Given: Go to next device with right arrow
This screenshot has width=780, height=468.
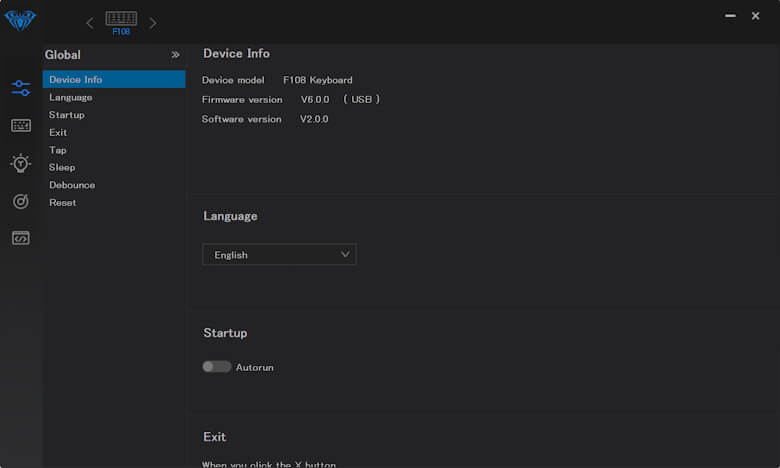Looking at the screenshot, I should click(x=153, y=22).
